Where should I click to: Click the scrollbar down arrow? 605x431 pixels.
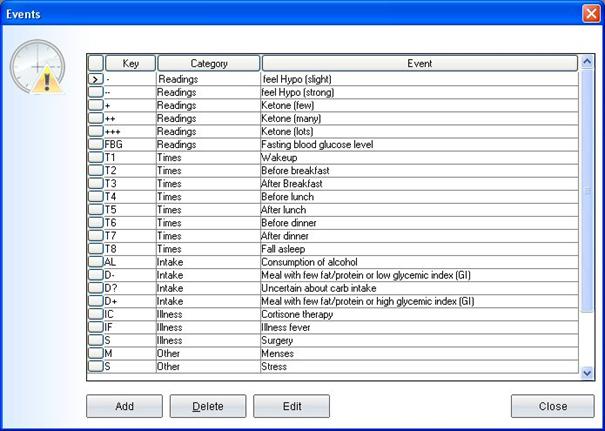click(x=587, y=372)
